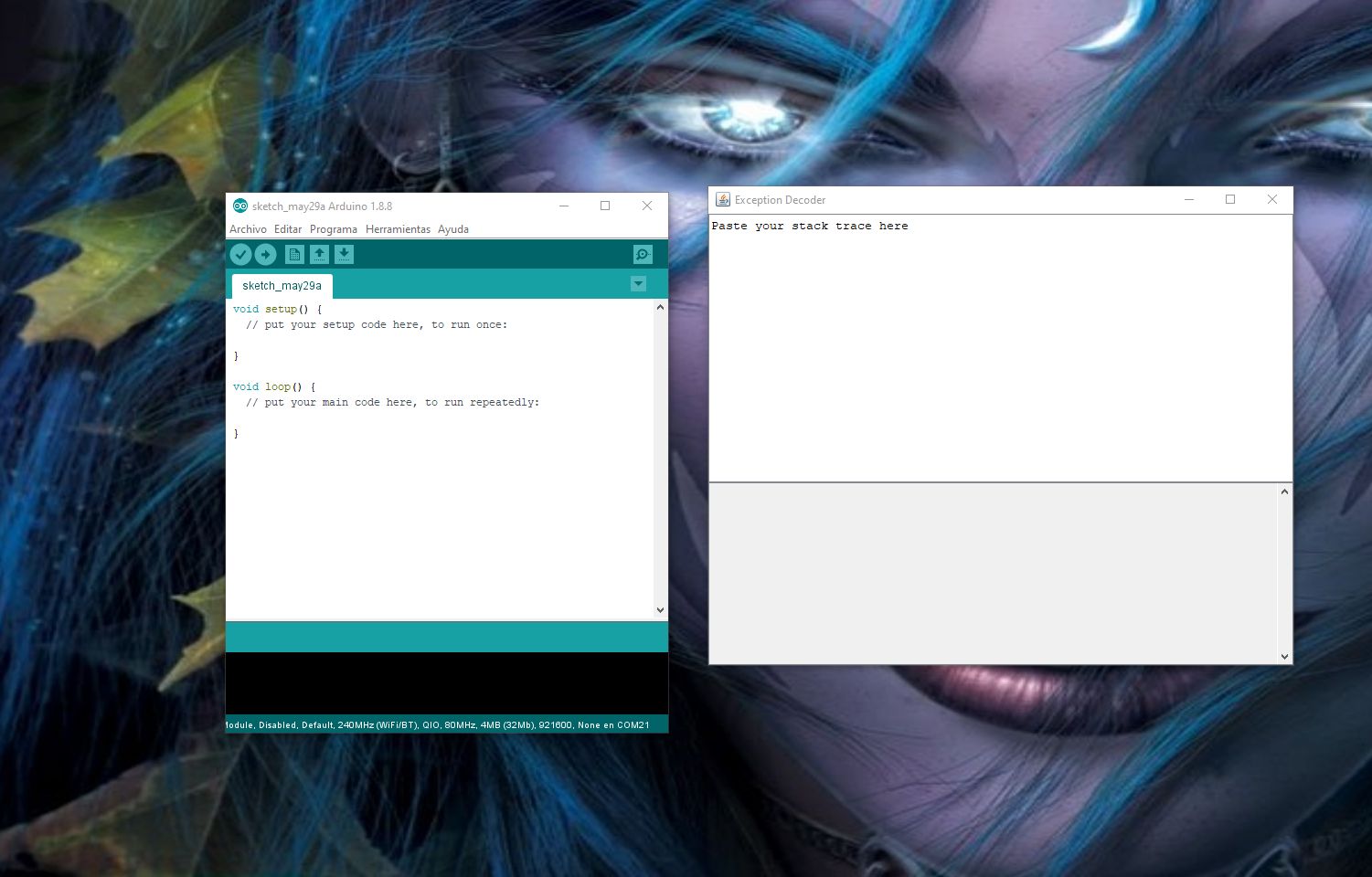This screenshot has width=1372, height=877.
Task: Open a sketch using the Open icon
Action: [x=319, y=254]
